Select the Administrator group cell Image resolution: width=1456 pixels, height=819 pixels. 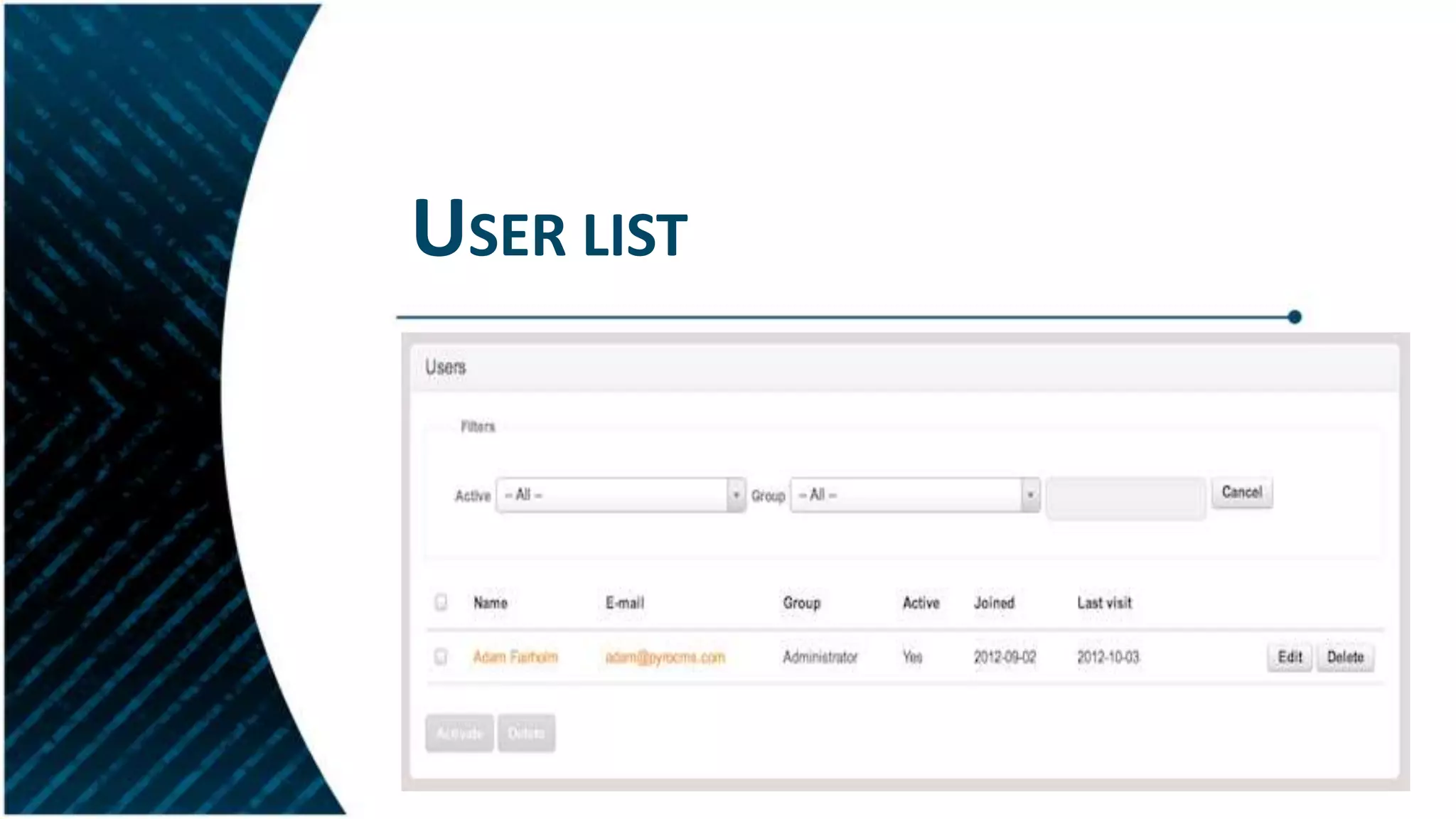(820, 657)
